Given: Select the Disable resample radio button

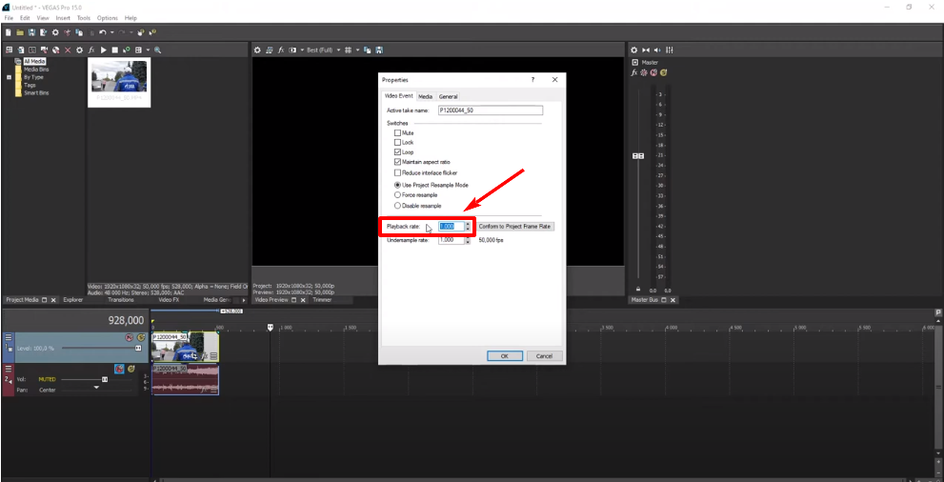Looking at the screenshot, I should pos(397,205).
